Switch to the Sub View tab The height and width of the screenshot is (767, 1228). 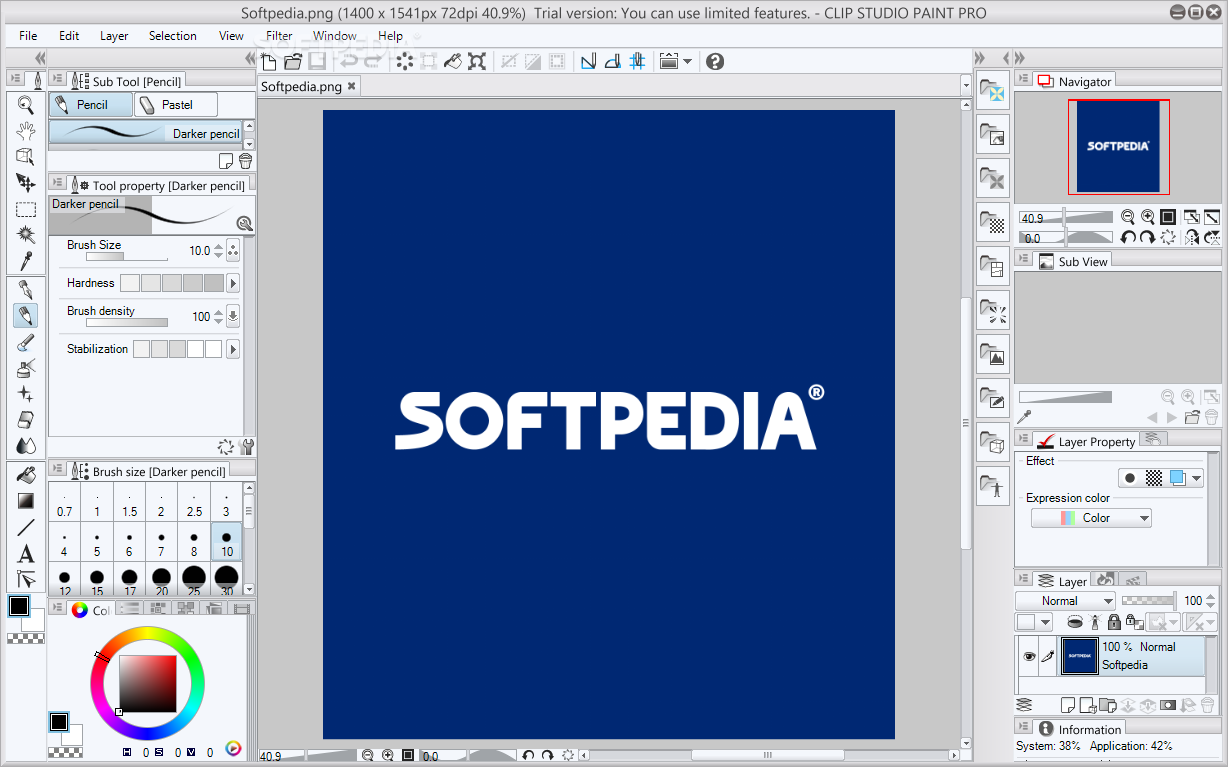[1074, 261]
